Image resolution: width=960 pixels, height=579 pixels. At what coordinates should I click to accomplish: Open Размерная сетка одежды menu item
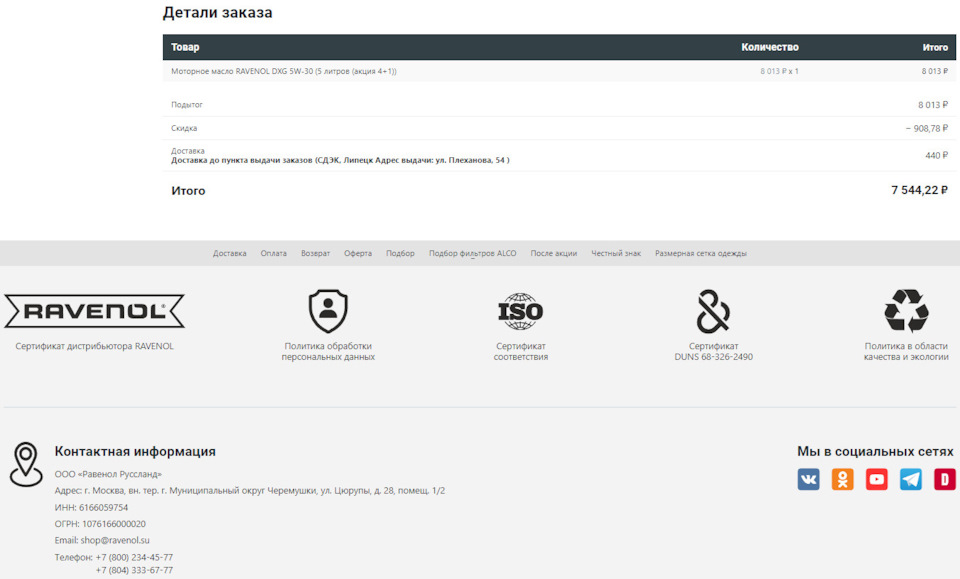701,253
